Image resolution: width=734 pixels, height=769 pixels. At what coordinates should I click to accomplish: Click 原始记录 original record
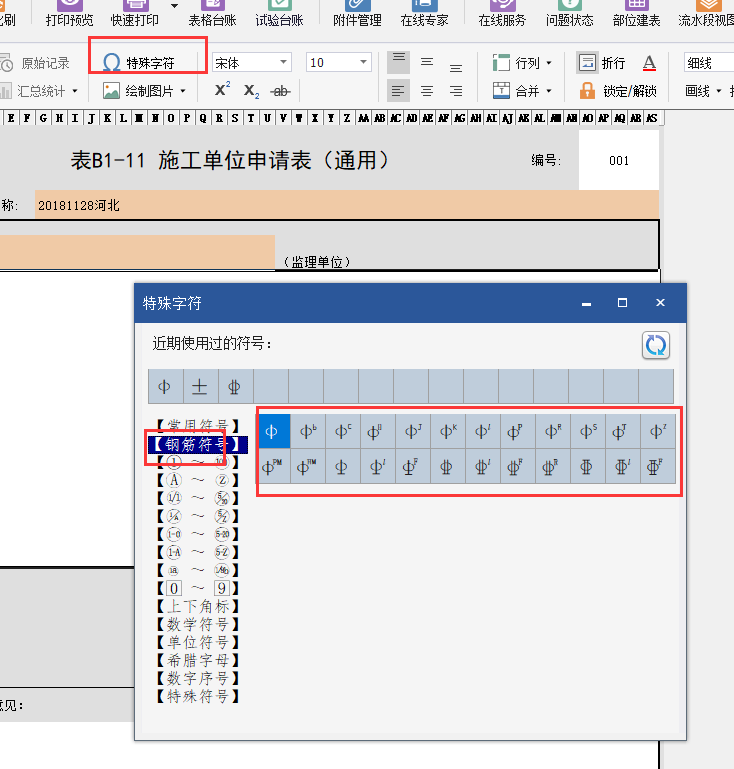pyautogui.click(x=35, y=63)
